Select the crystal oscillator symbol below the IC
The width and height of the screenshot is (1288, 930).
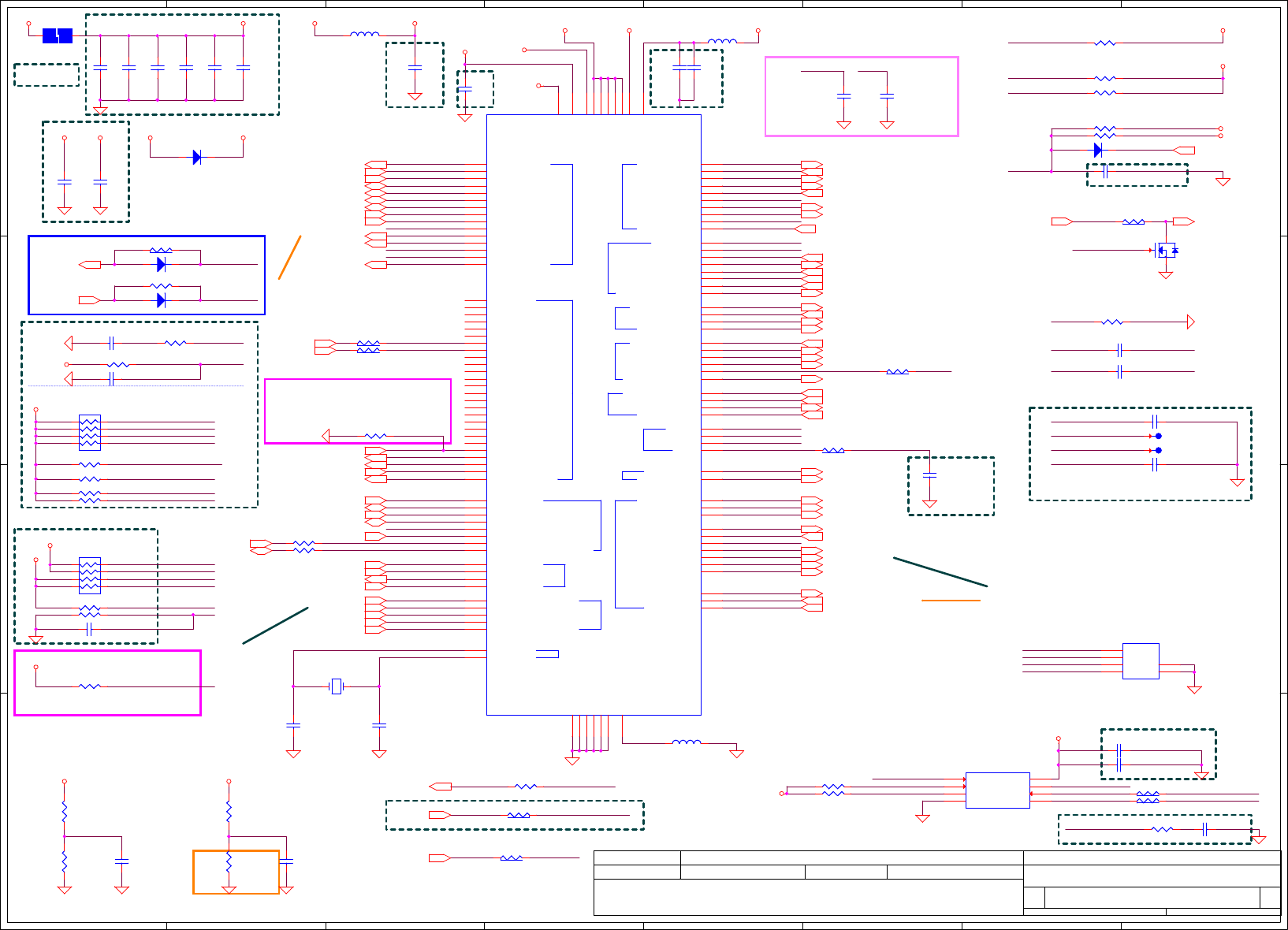point(337,686)
